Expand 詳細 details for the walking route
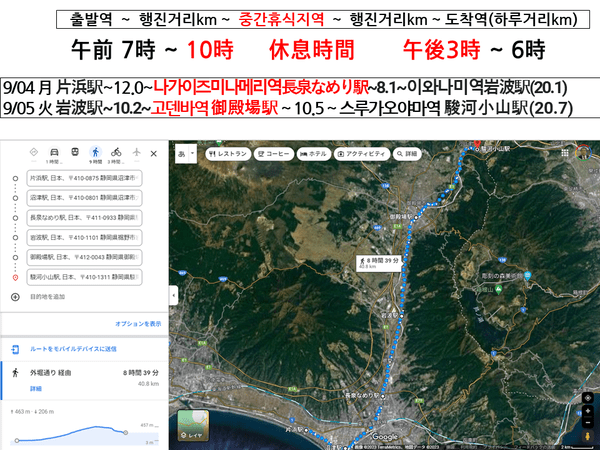 pyautogui.click(x=35, y=388)
